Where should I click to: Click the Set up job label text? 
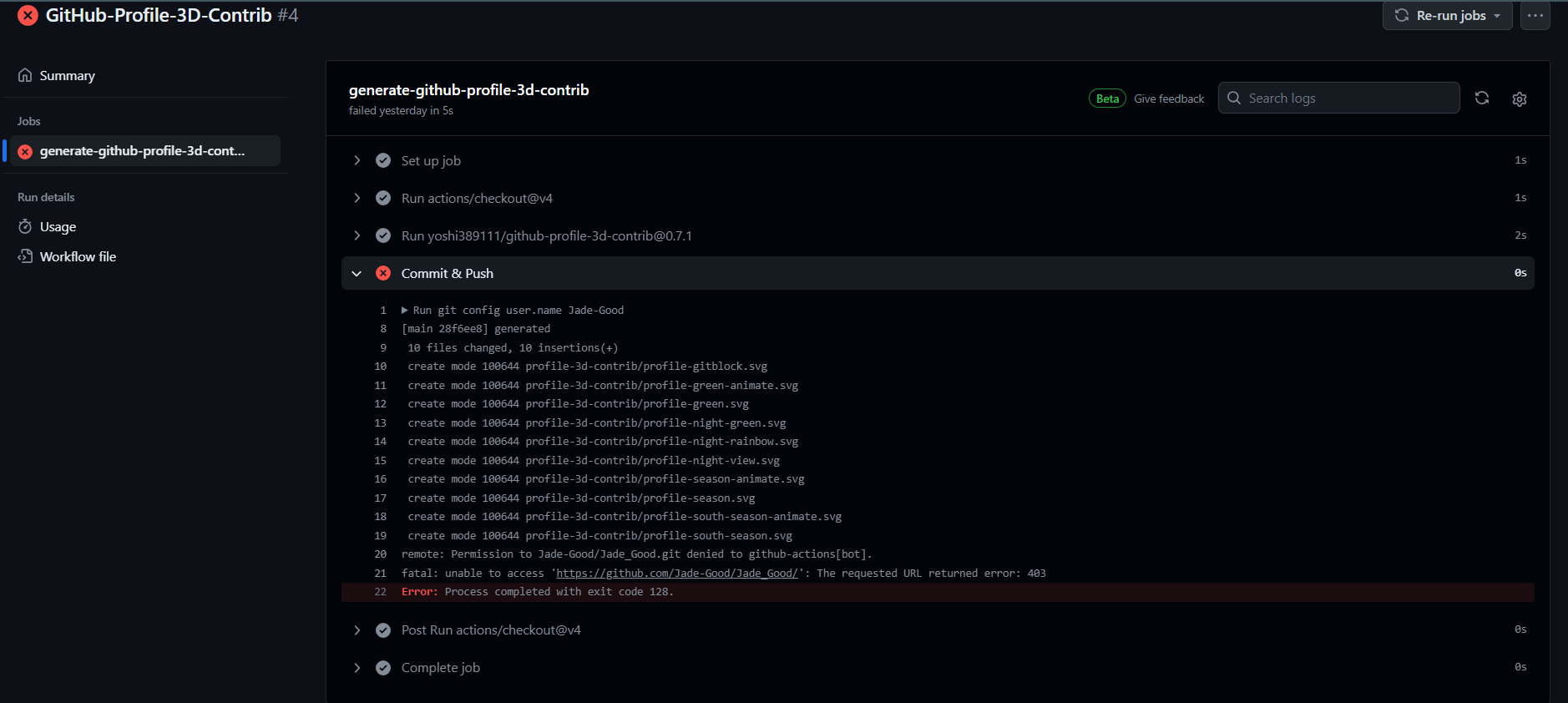tap(431, 160)
